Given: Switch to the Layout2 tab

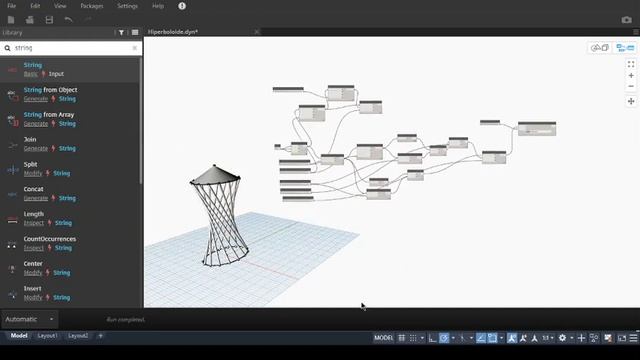Looking at the screenshot, I should pyautogui.click(x=78, y=336).
